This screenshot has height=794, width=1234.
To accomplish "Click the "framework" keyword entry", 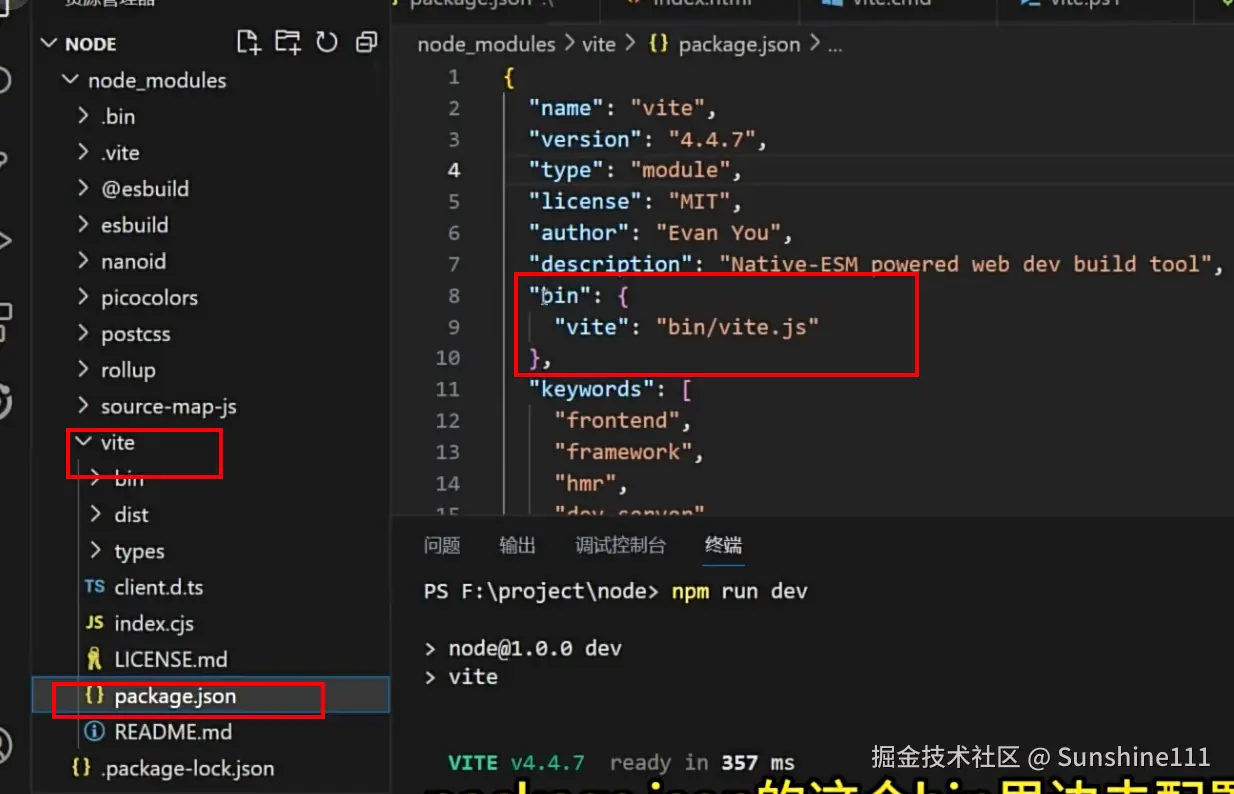I will 629,451.
